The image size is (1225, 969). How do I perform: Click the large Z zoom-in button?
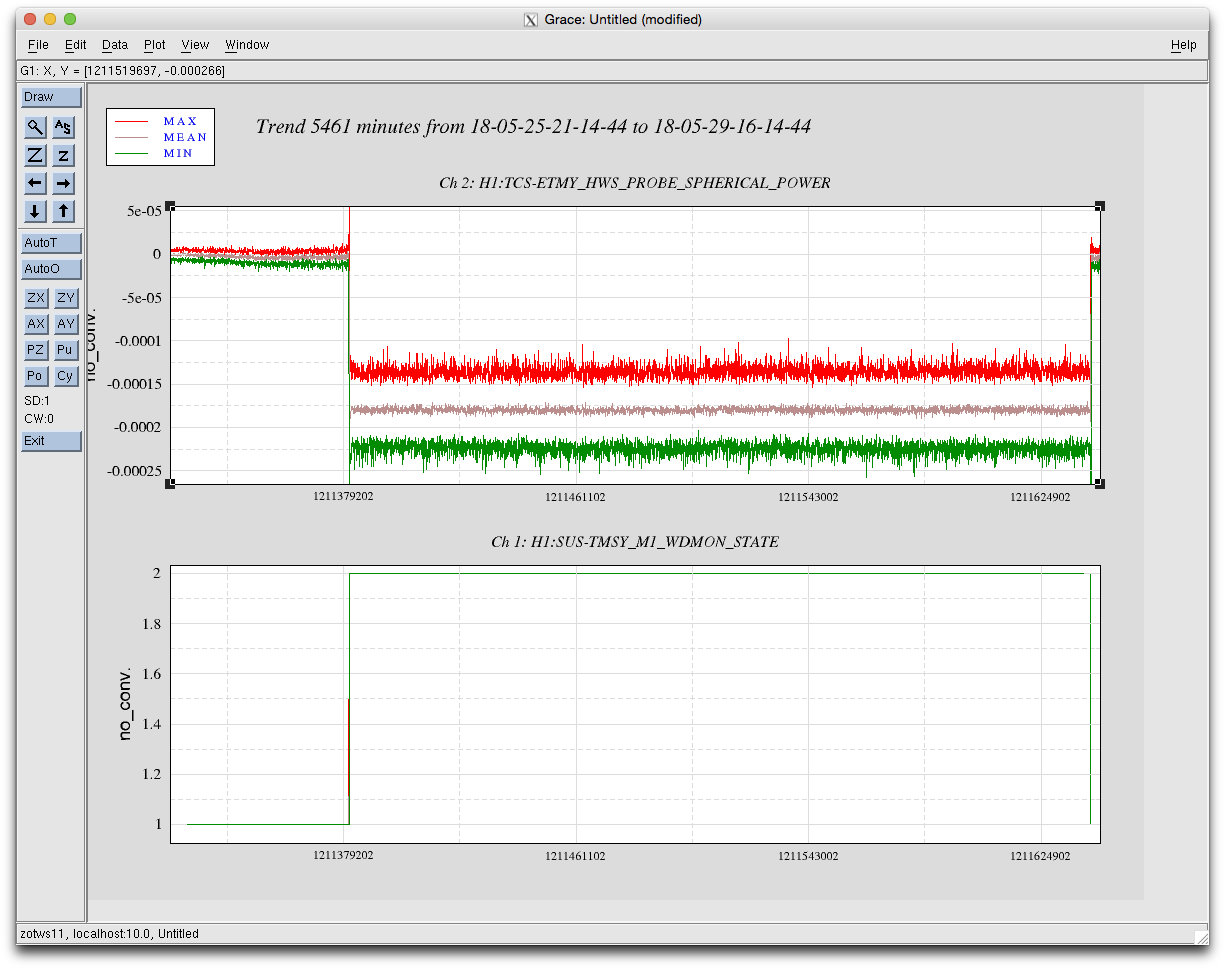(x=35, y=155)
